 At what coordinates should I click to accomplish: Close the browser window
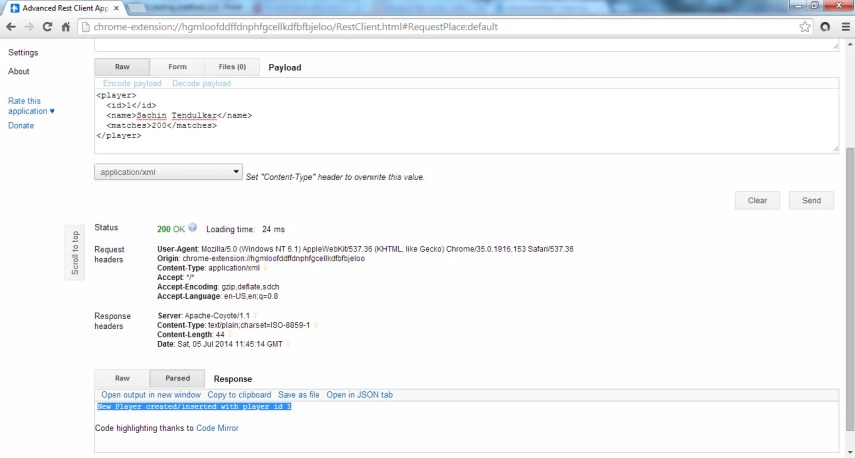click(x=841, y=5)
